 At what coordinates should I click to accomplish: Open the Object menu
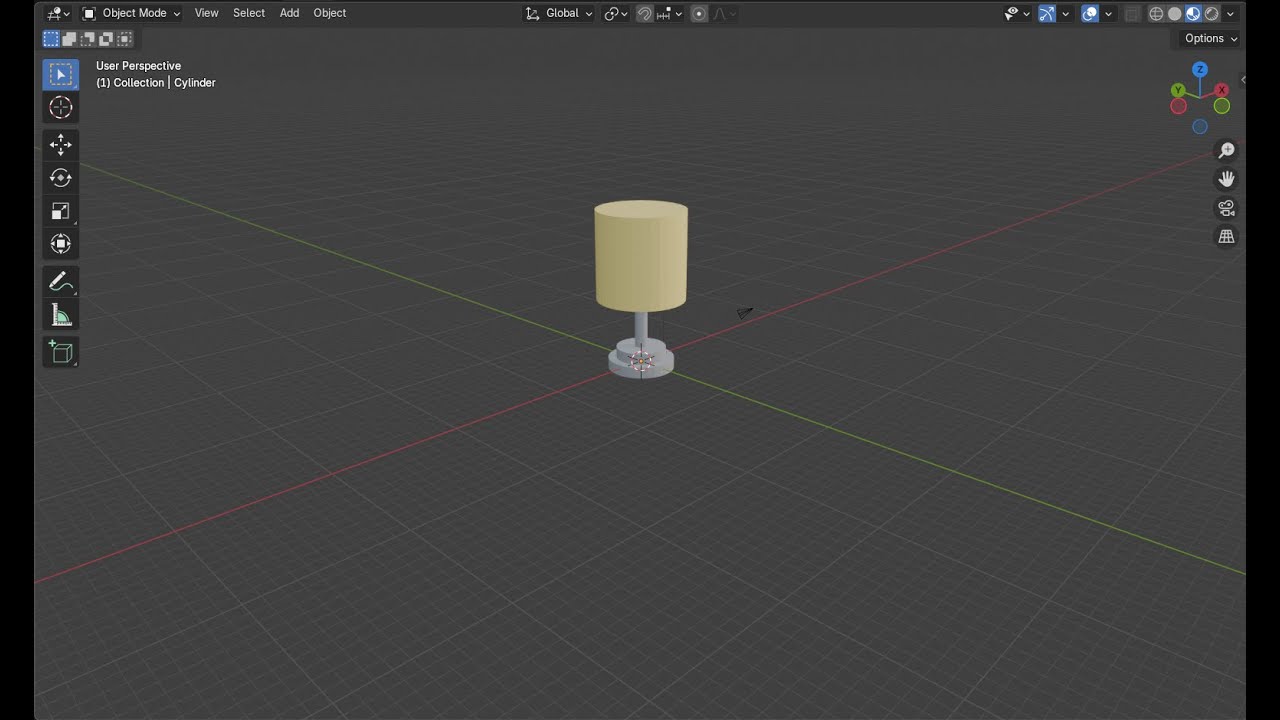[330, 13]
